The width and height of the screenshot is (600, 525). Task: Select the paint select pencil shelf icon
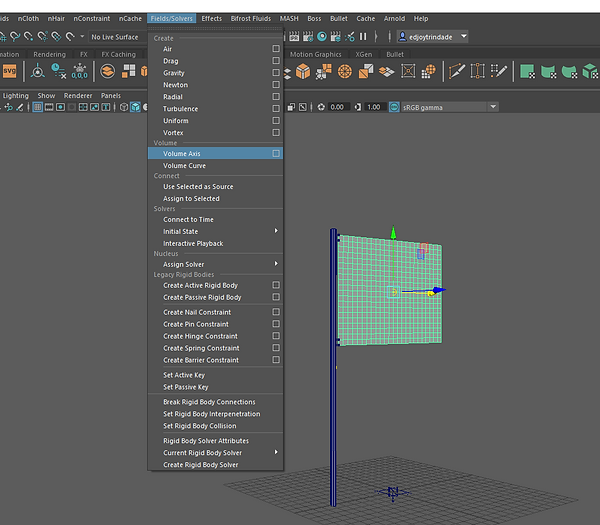498,71
